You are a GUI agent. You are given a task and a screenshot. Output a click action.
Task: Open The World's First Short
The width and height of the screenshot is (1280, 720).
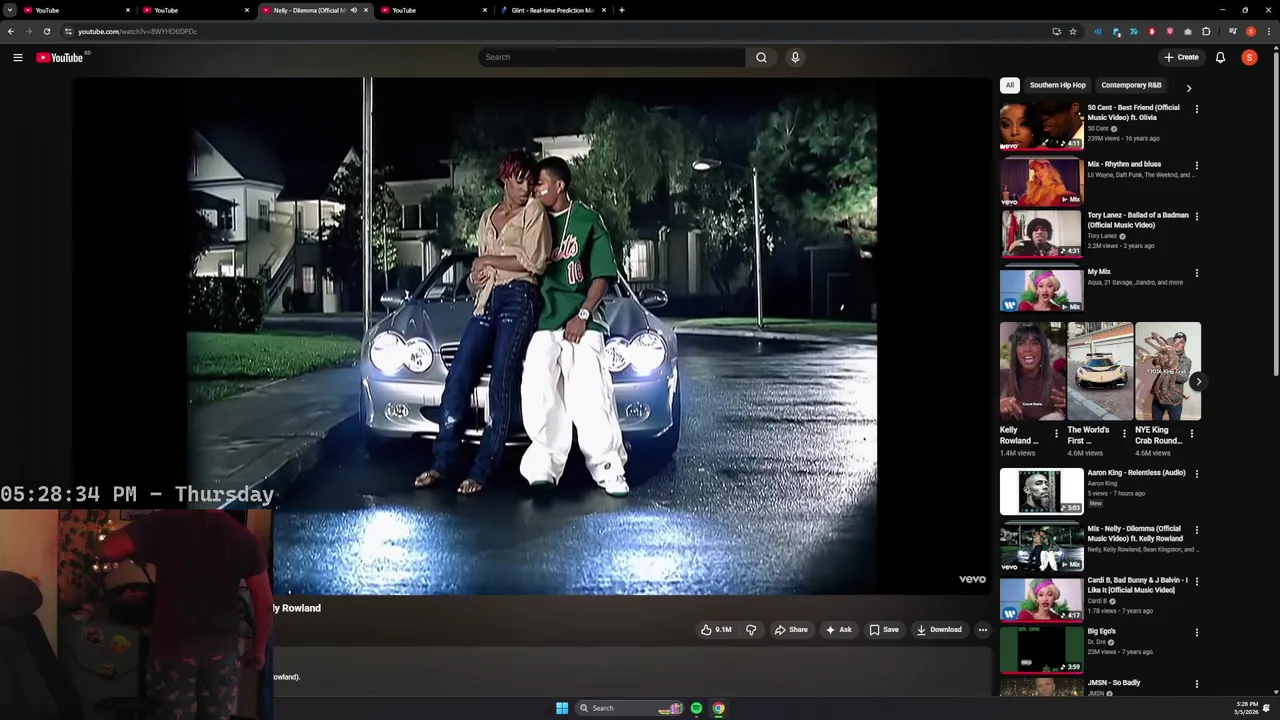(1100, 371)
